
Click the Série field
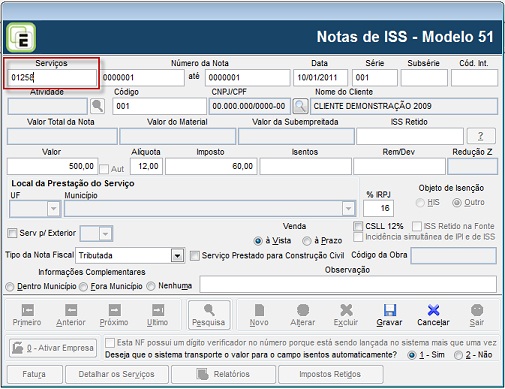pyautogui.click(x=375, y=78)
